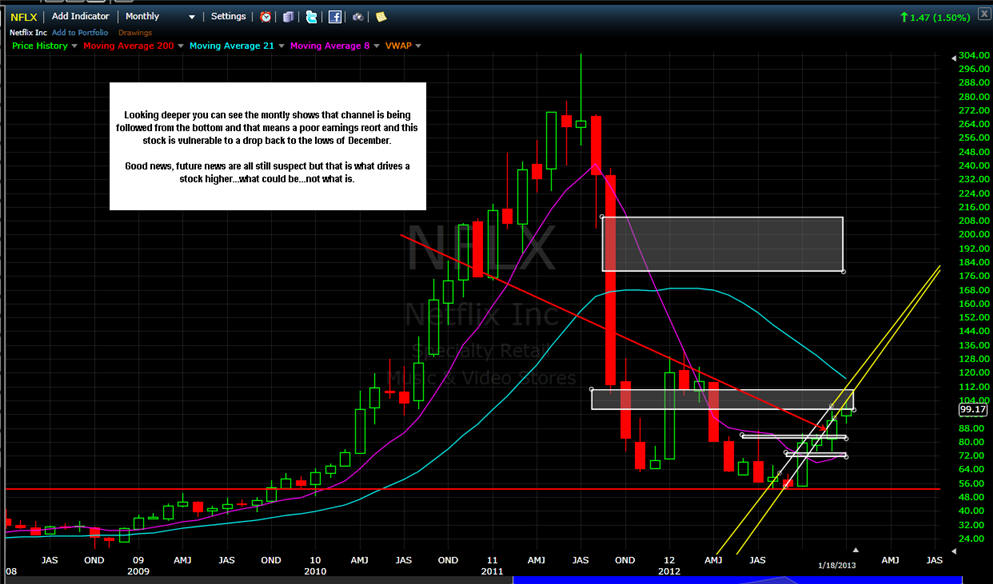
Task: Open the Monthly timeframe dropdown
Action: (x=160, y=16)
